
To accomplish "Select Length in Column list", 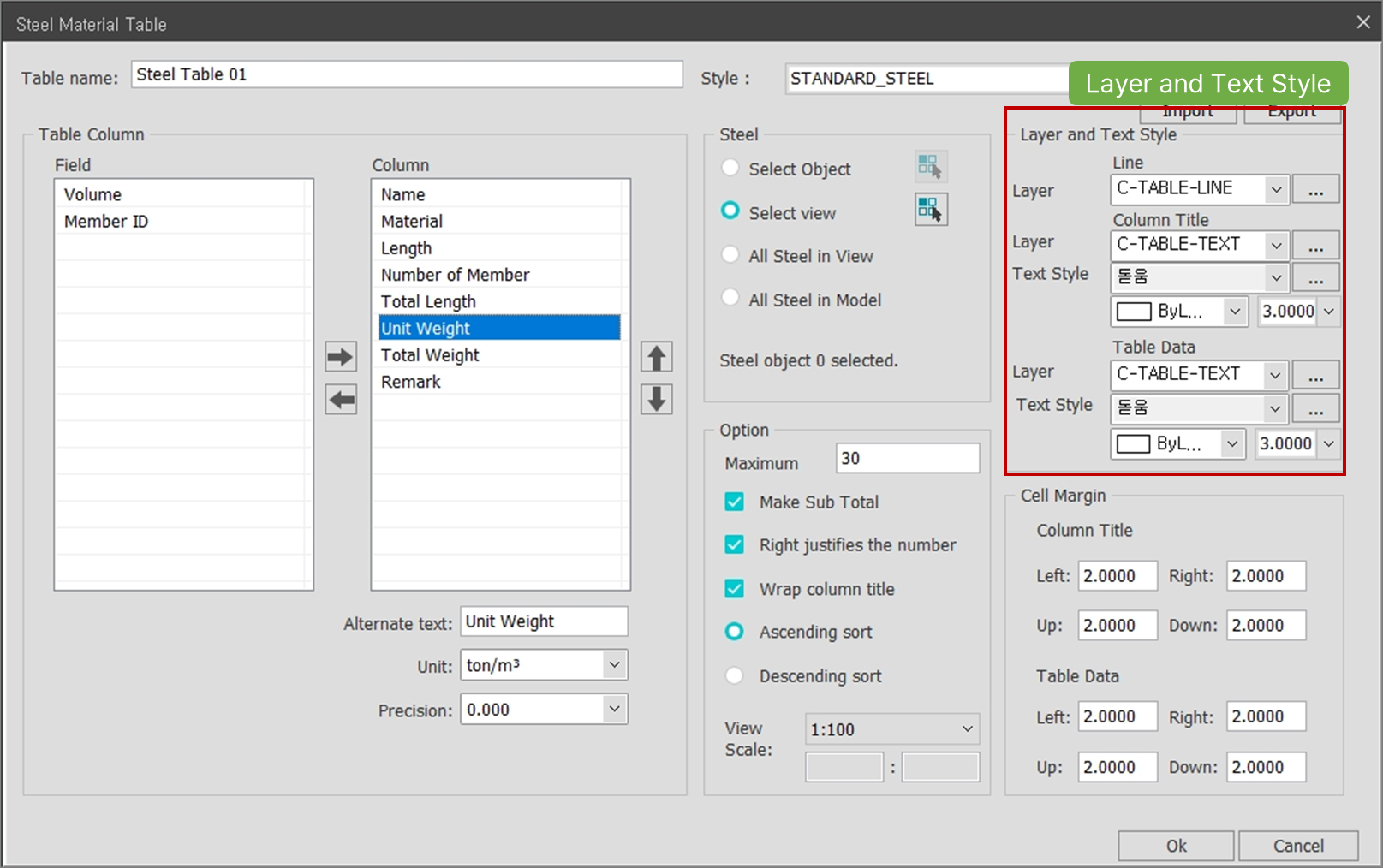I will [x=500, y=248].
